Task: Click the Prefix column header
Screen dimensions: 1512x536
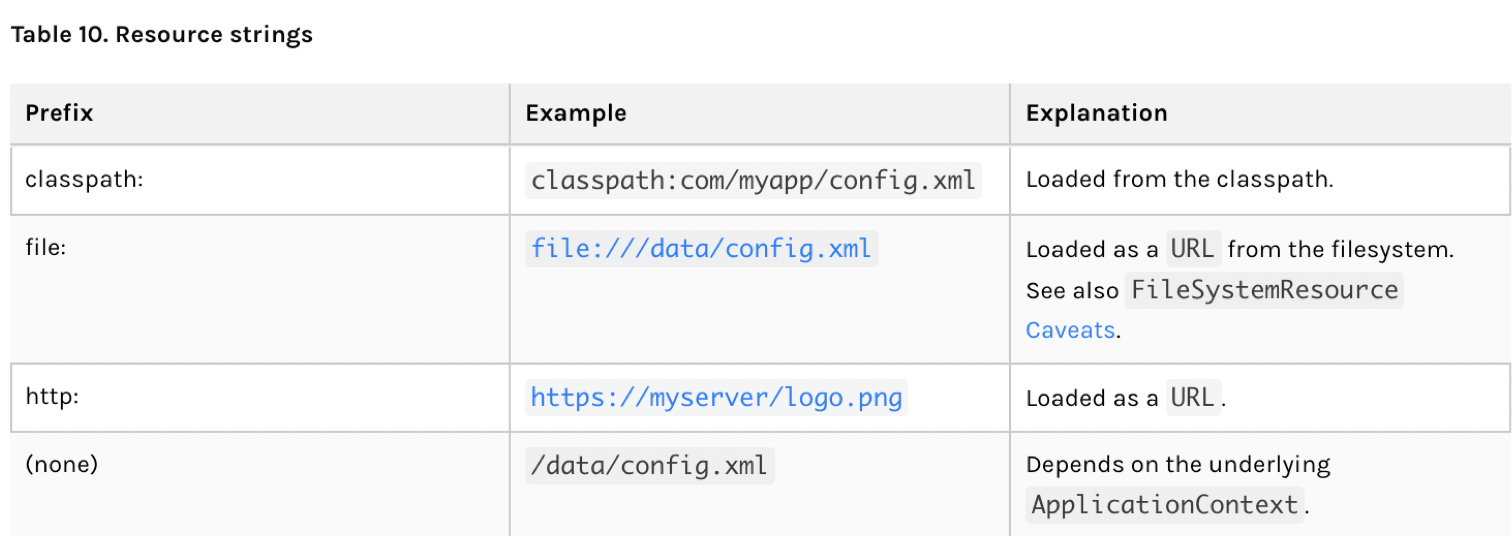Action: tap(59, 113)
